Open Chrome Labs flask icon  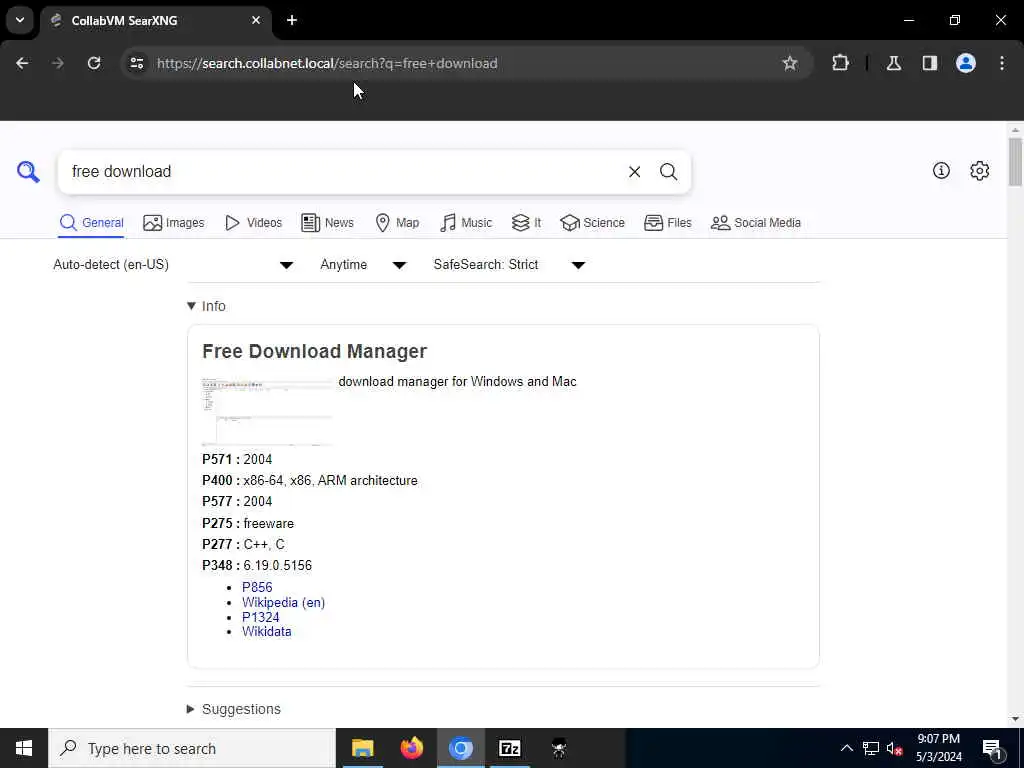(894, 63)
